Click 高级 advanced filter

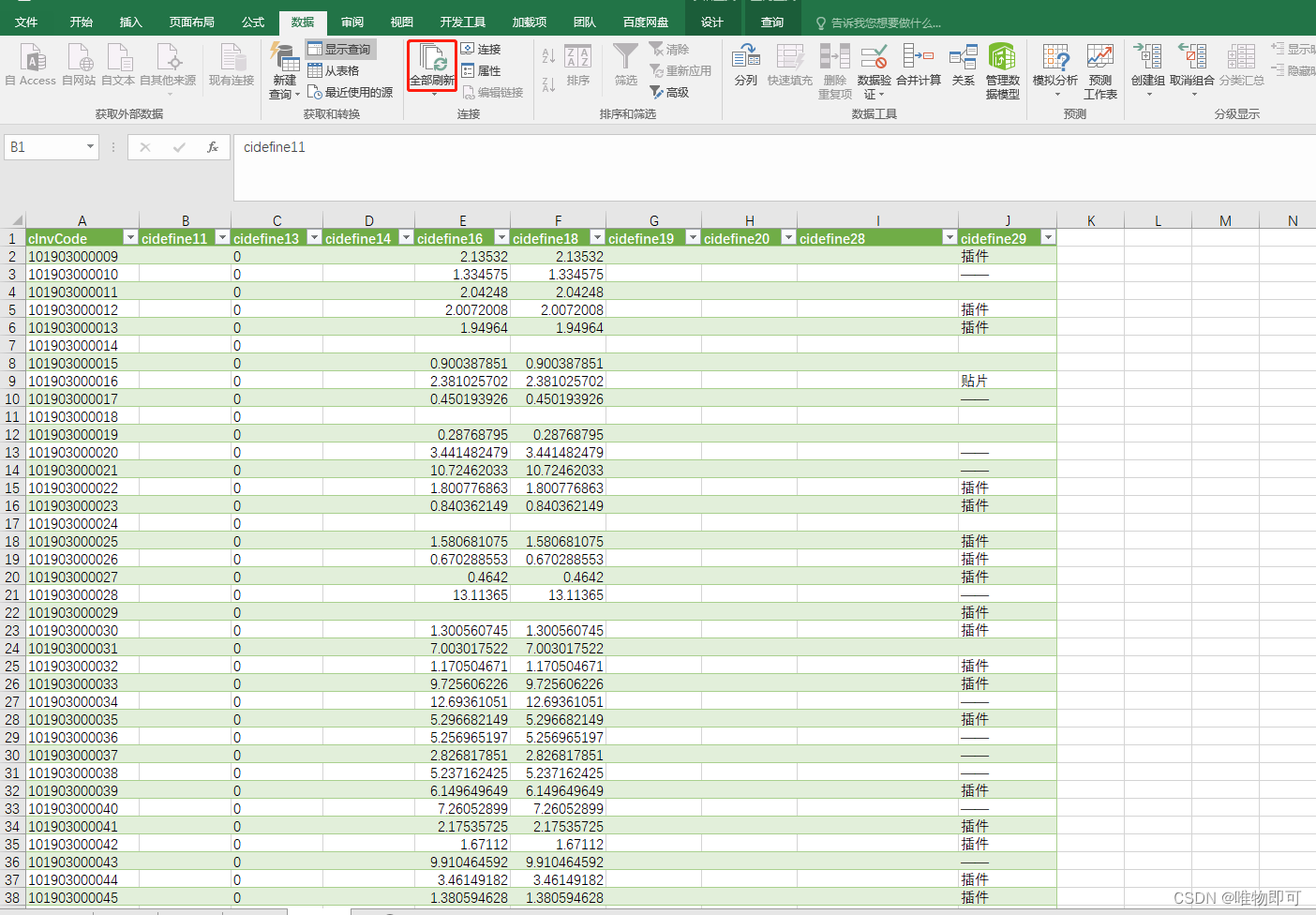coord(669,92)
